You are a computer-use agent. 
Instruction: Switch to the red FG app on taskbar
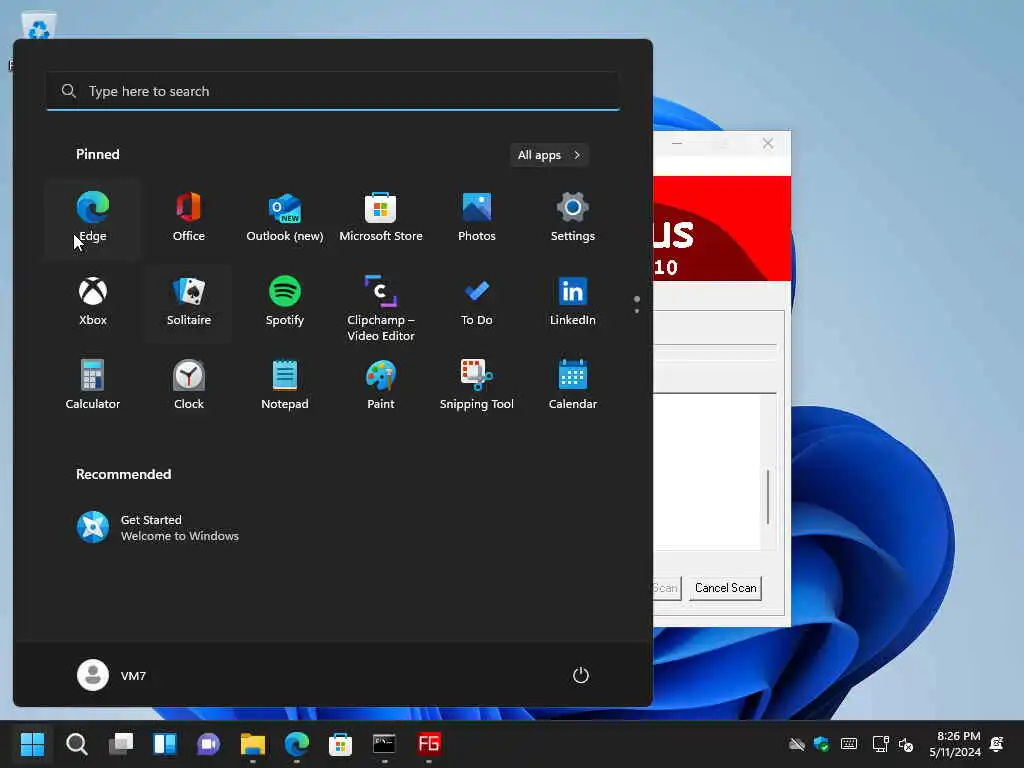pyautogui.click(x=428, y=744)
